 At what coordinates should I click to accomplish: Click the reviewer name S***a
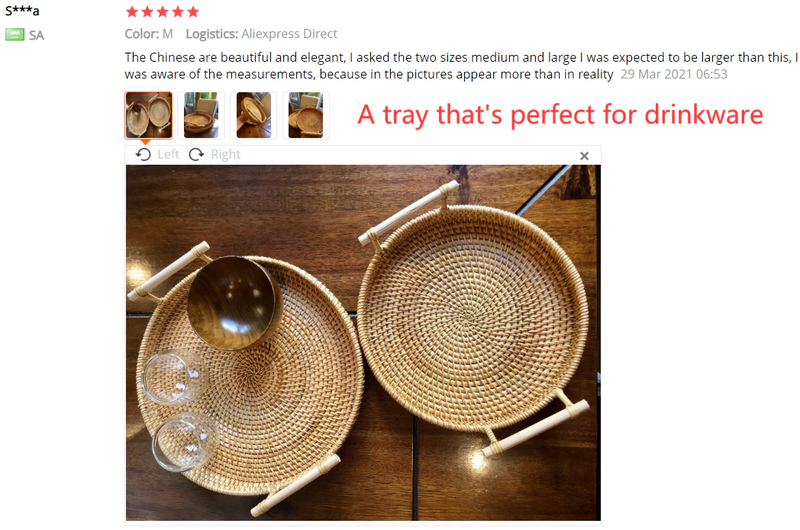22,11
